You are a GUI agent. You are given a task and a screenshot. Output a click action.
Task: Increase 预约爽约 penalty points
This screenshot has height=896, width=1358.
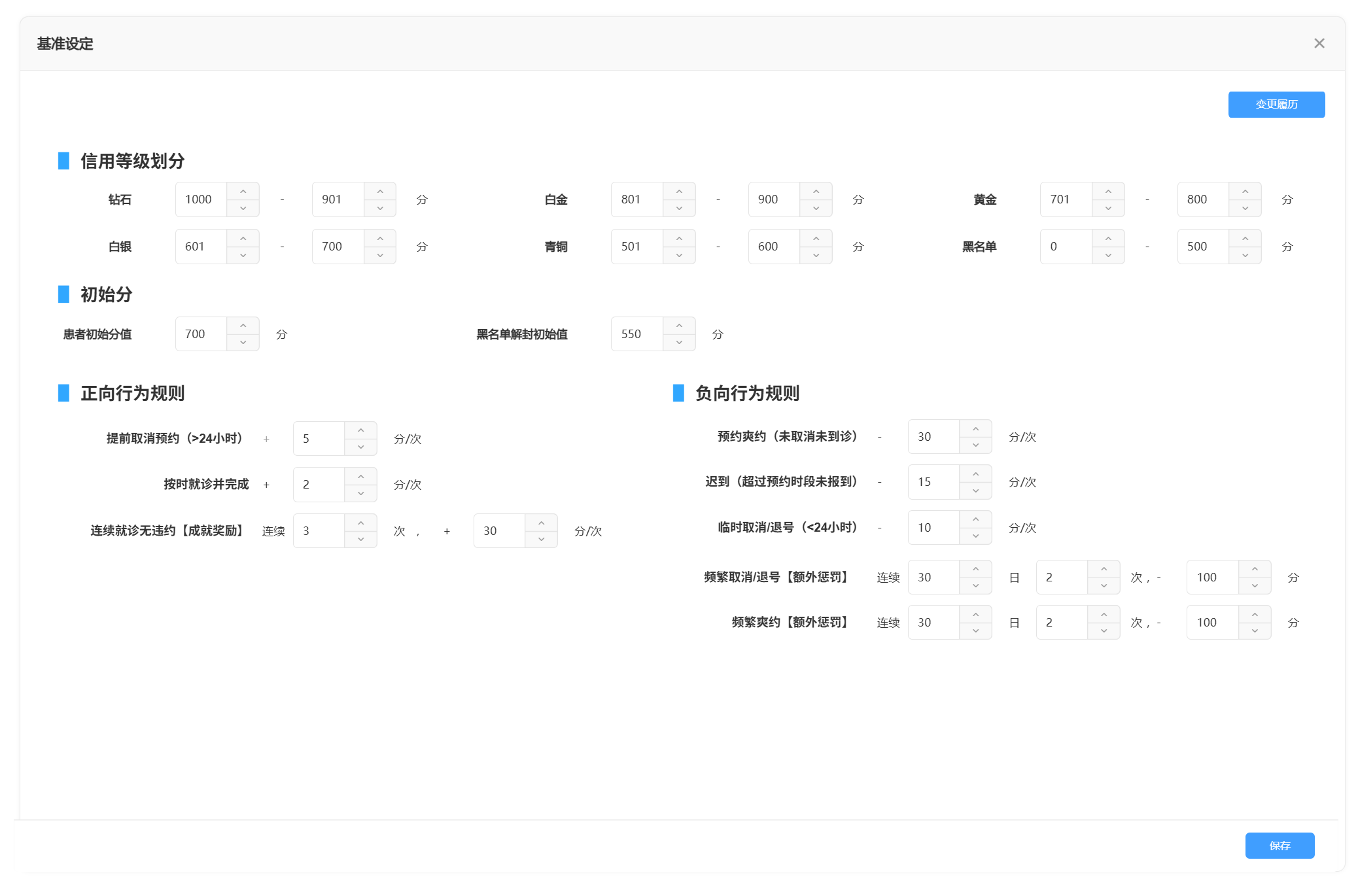[975, 428]
